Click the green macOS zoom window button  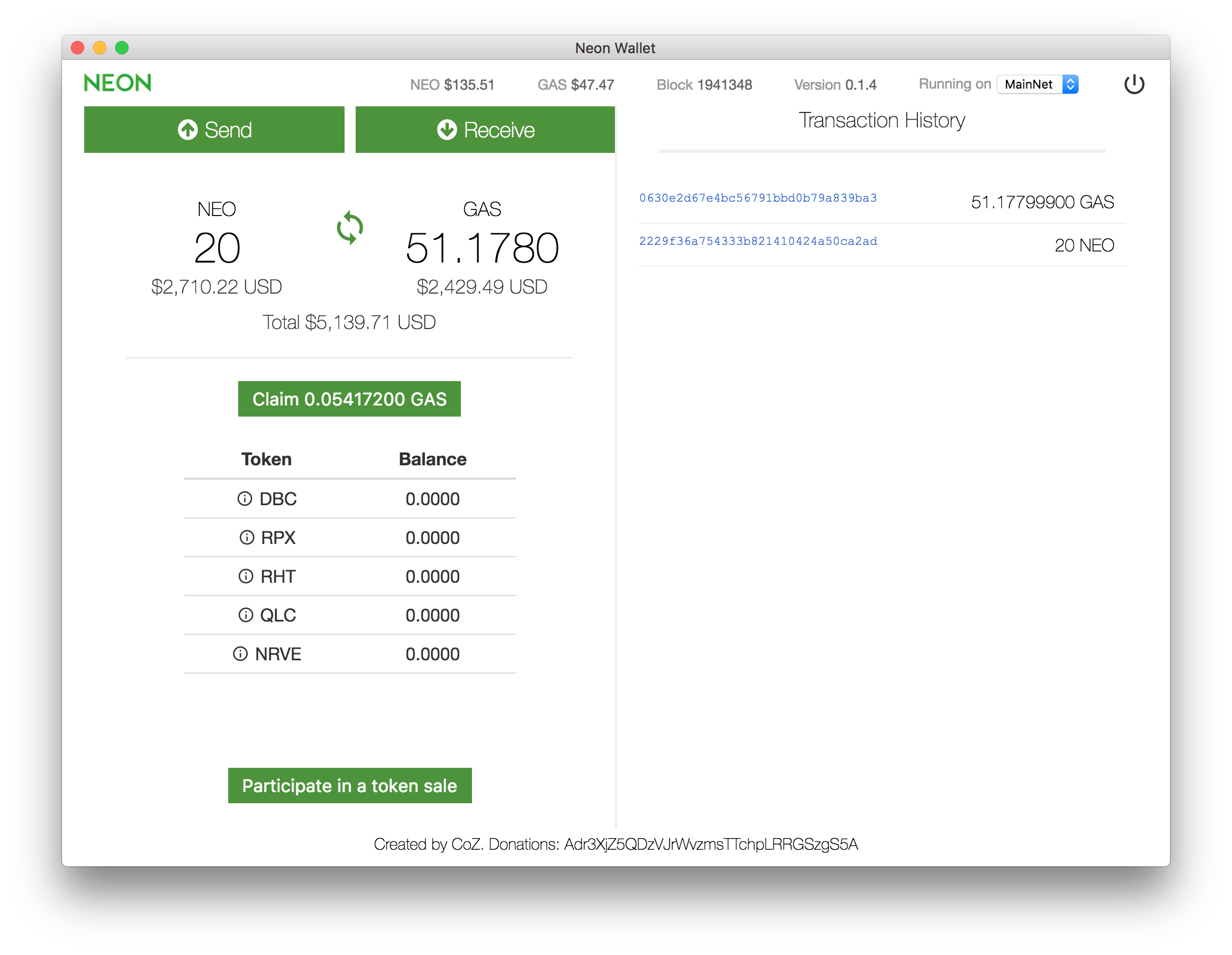[122, 48]
